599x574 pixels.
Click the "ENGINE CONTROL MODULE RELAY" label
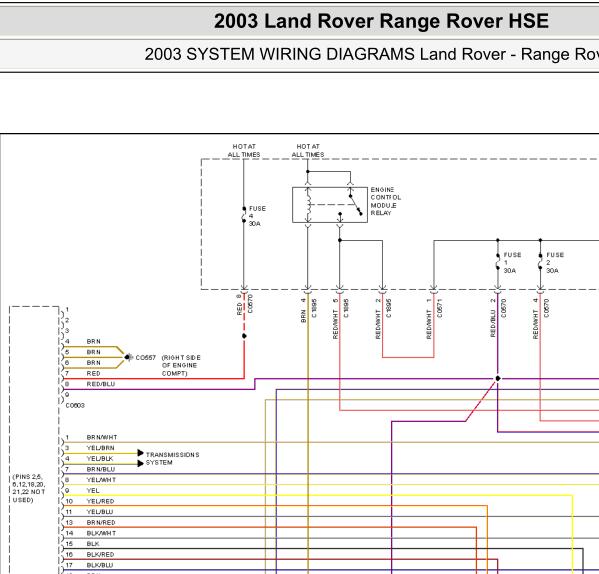(385, 201)
